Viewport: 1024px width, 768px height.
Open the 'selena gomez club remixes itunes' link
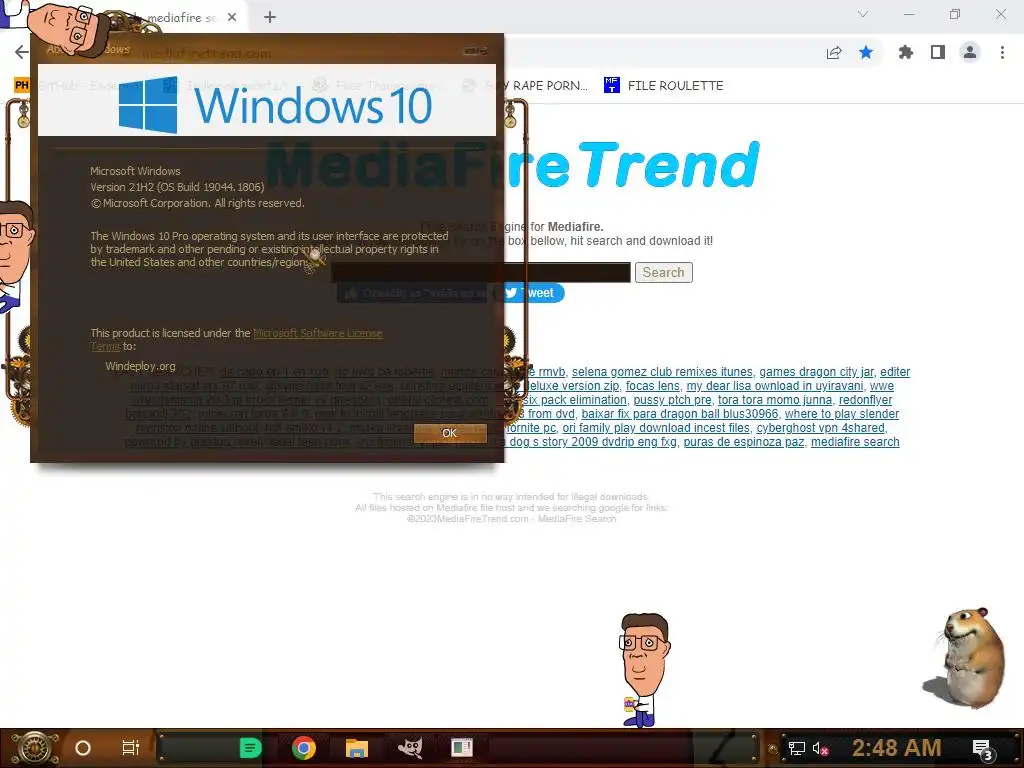(x=662, y=372)
